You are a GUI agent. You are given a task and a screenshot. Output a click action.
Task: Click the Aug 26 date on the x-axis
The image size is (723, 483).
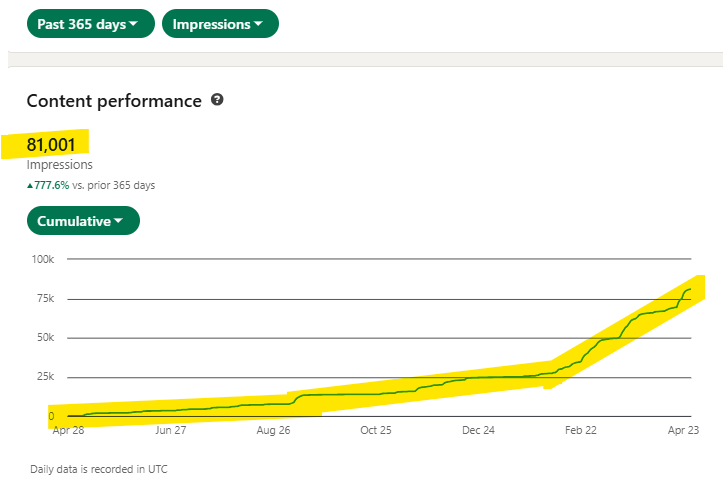[x=273, y=431]
